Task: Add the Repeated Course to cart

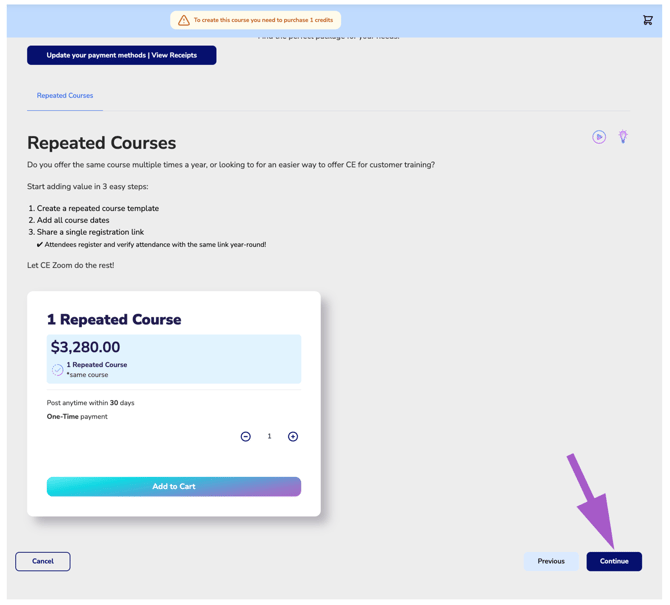Action: [x=174, y=486]
